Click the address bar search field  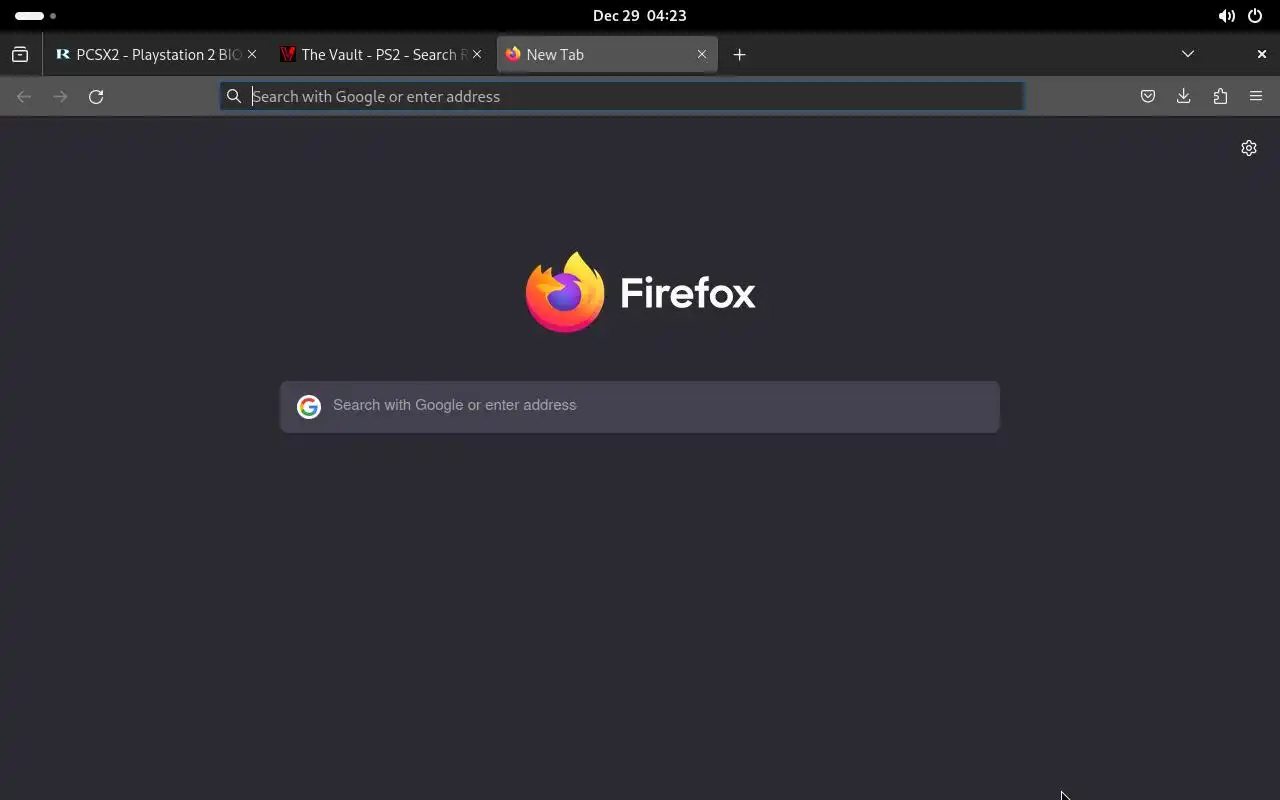[x=622, y=97]
